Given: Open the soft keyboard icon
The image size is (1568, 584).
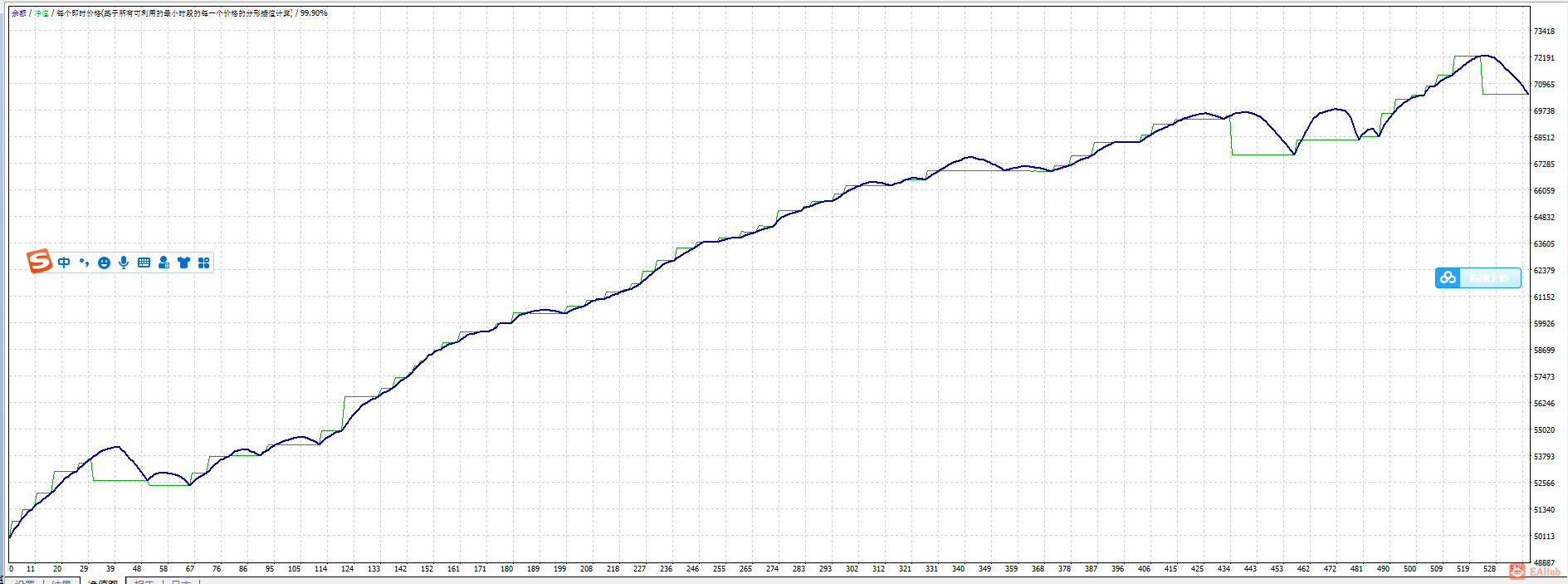Looking at the screenshot, I should pyautogui.click(x=144, y=263).
